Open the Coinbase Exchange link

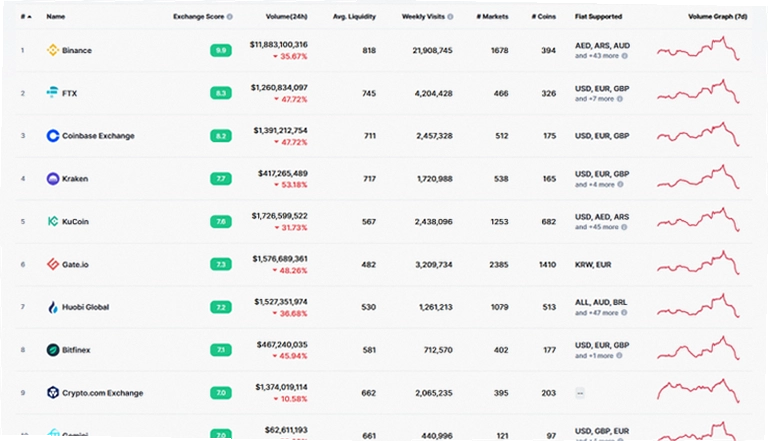pos(98,136)
